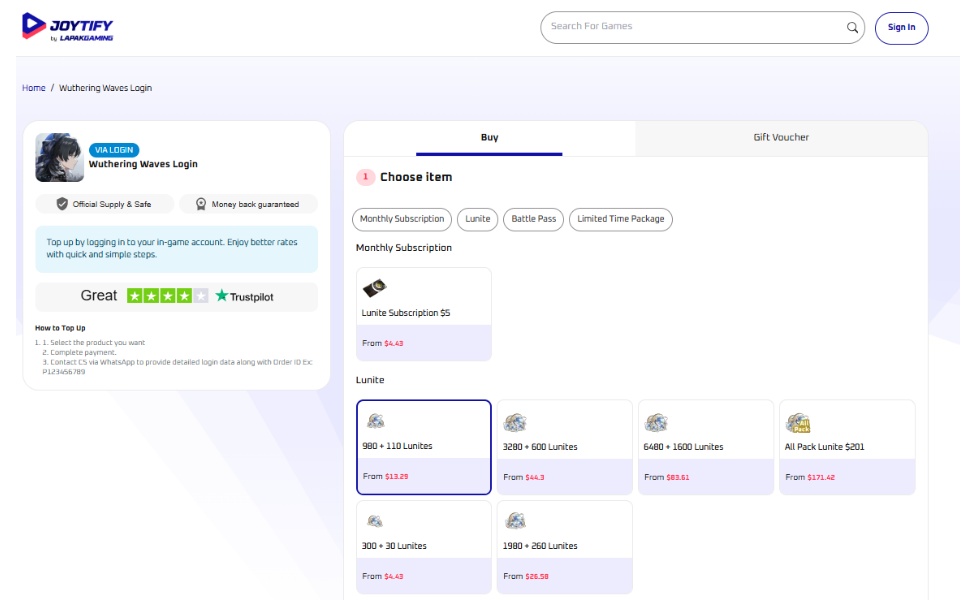Filter by Monthly Subscription chip
This screenshot has height=600, width=975.
402,219
